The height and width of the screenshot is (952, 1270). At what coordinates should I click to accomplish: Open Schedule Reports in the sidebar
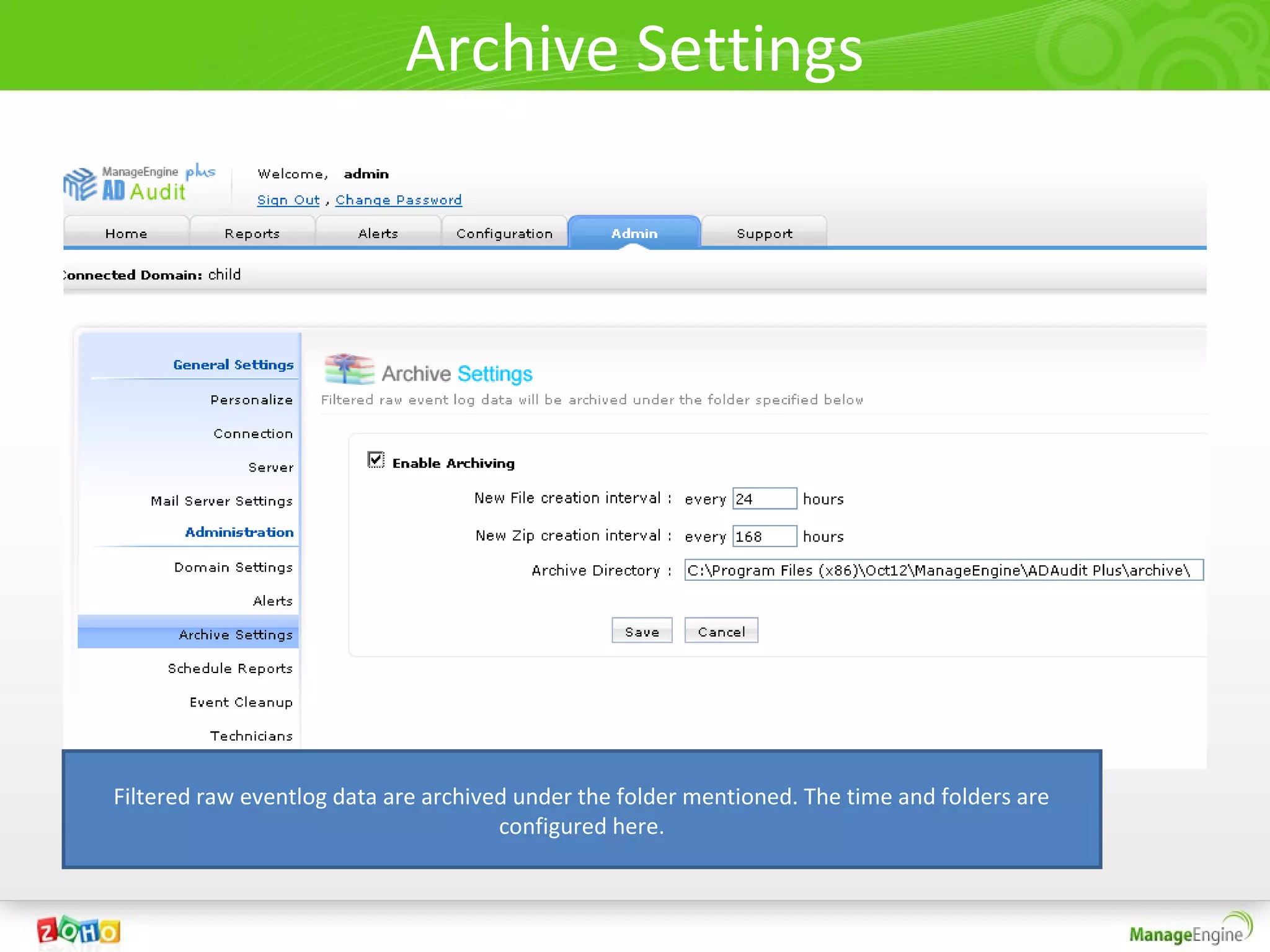point(230,669)
